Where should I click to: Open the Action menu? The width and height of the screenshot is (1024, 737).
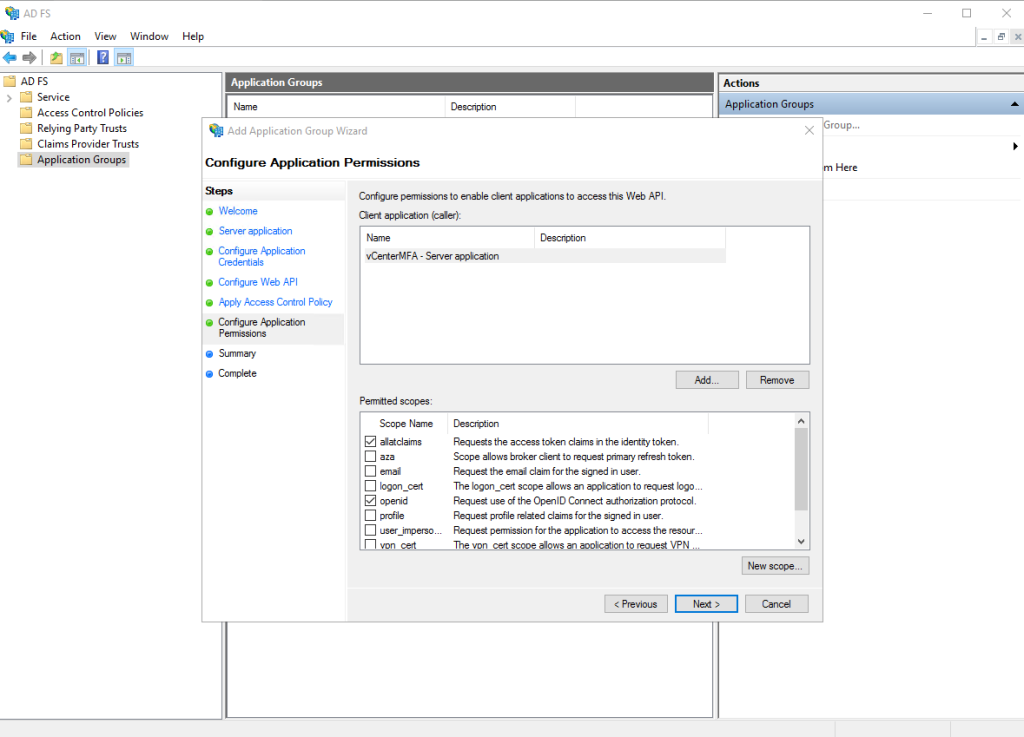65,36
